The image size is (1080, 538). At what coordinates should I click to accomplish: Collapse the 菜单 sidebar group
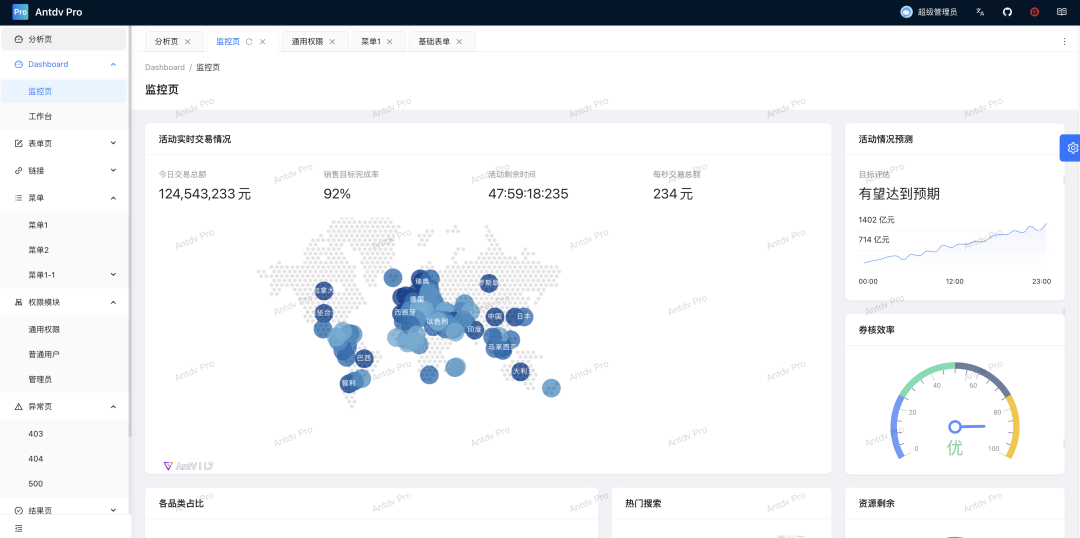point(114,198)
